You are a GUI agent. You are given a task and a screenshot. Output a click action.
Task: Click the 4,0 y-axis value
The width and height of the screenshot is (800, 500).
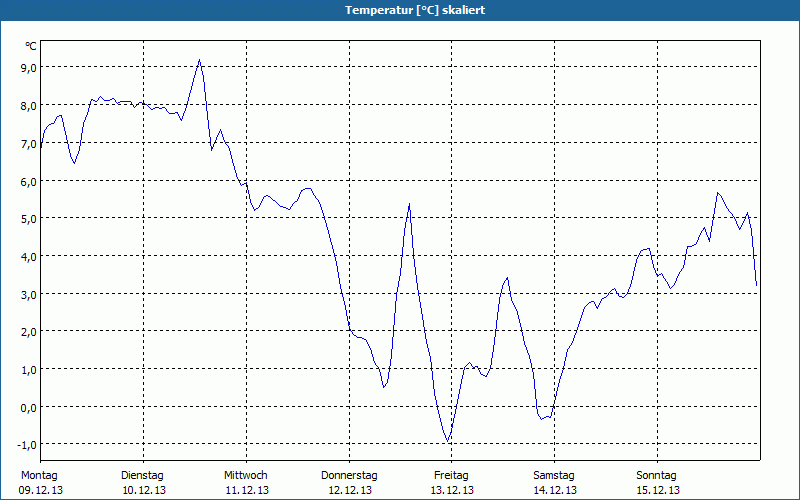click(28, 257)
